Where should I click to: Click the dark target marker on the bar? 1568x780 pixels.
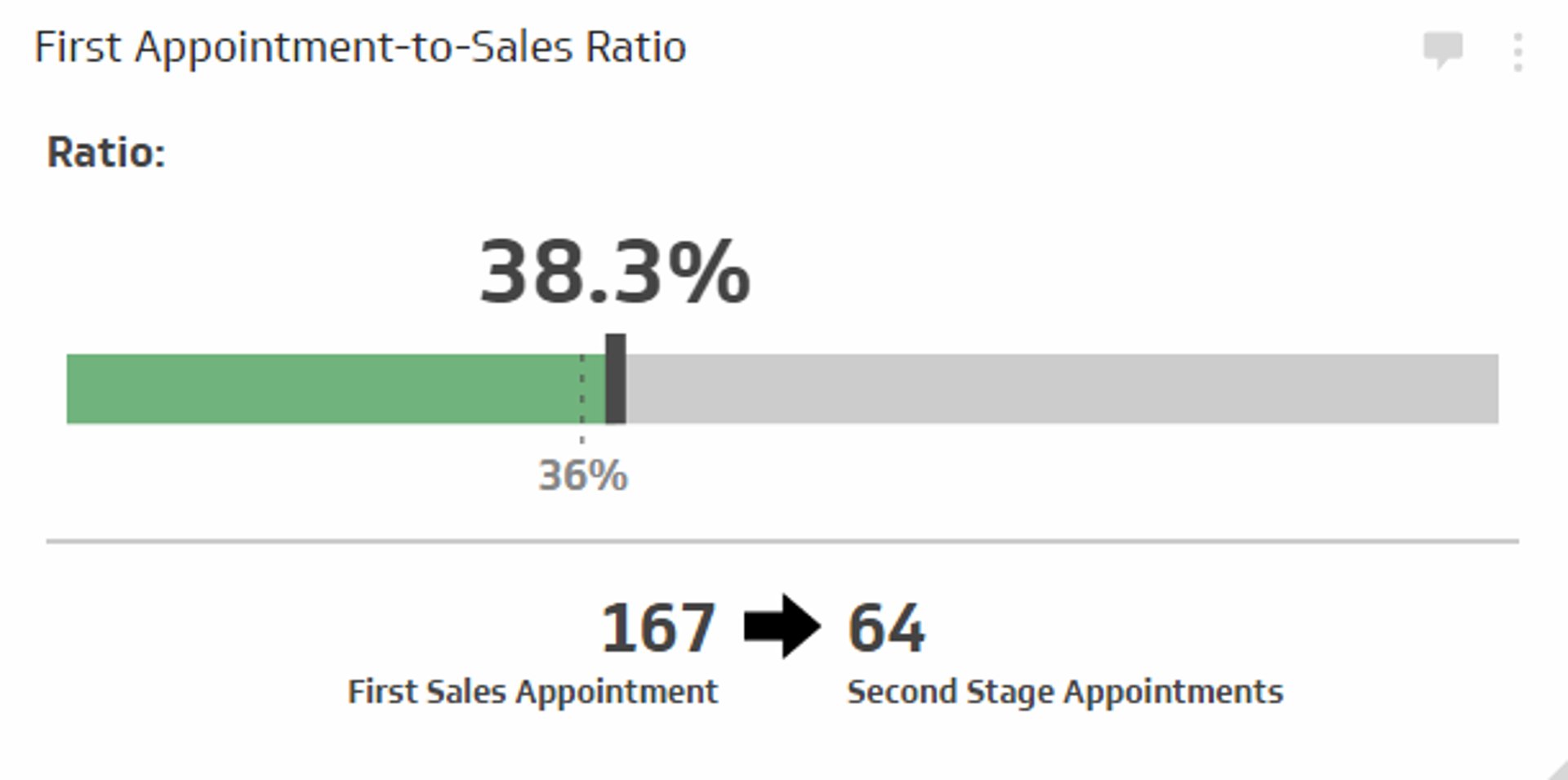tap(615, 381)
